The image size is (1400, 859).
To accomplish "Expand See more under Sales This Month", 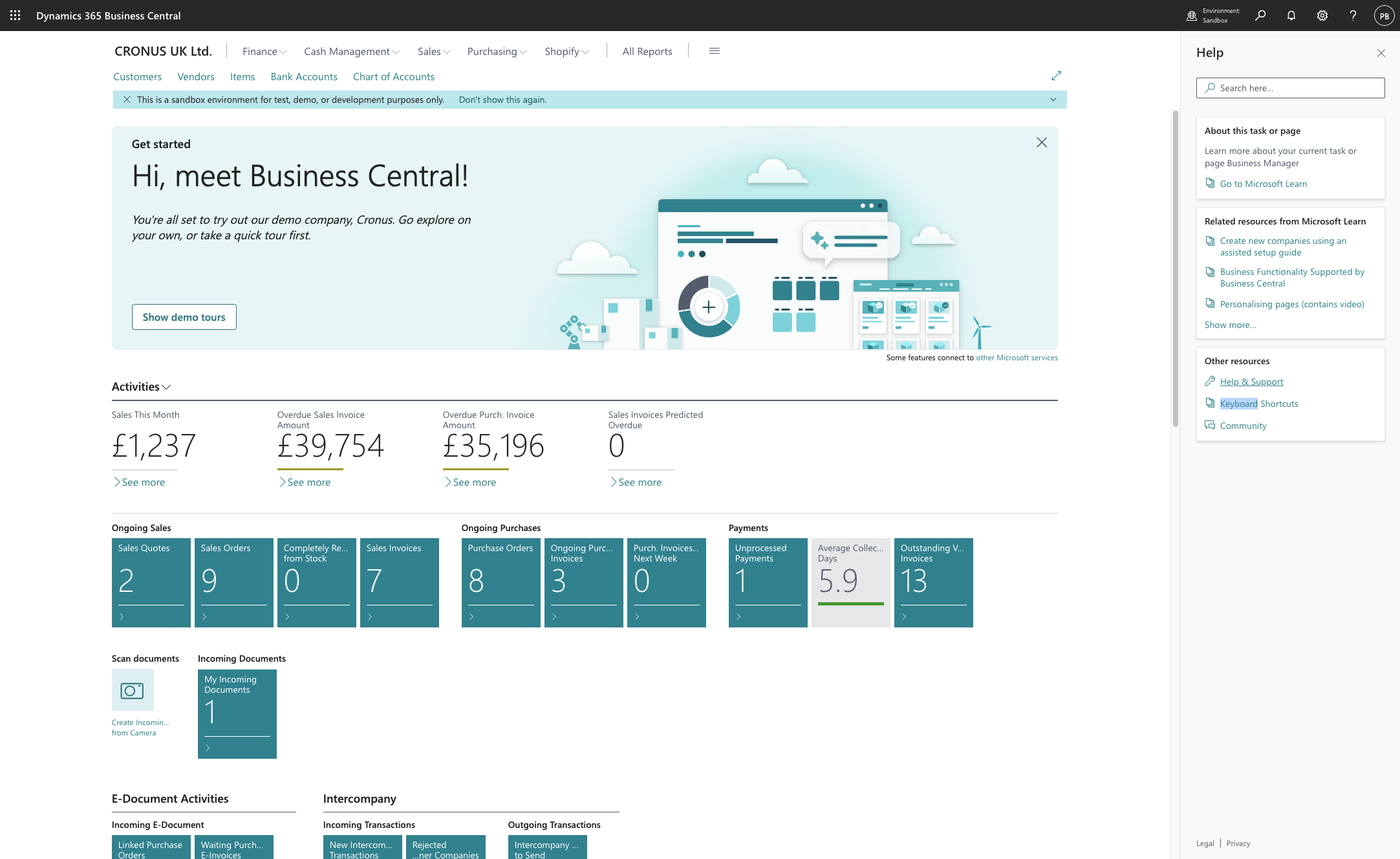I will click(139, 482).
